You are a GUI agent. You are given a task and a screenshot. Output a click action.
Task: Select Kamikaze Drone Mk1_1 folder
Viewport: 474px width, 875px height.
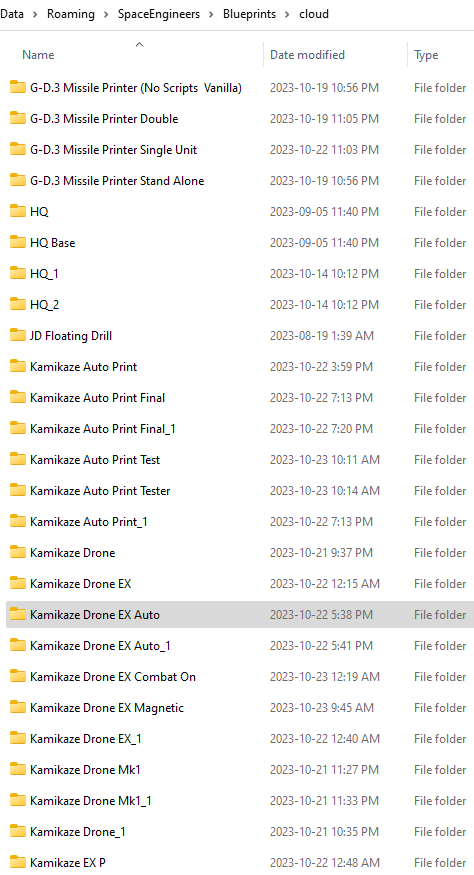click(90, 800)
